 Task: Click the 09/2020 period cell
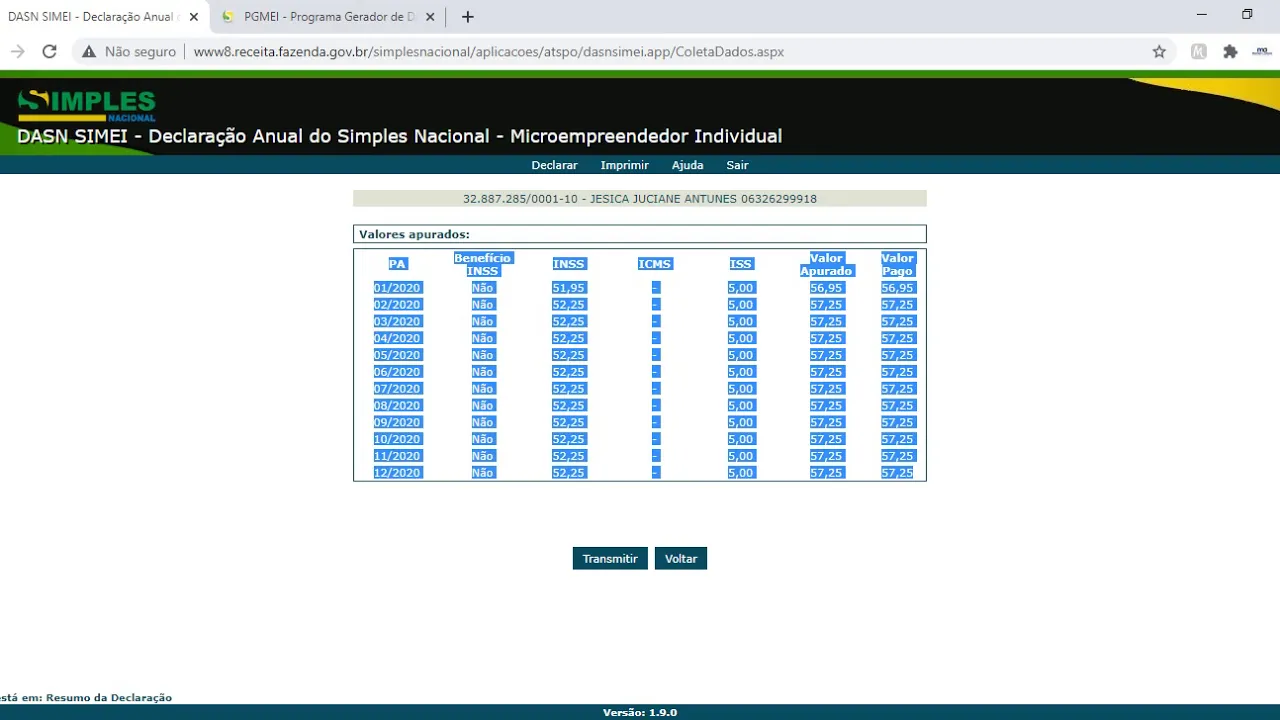[x=398, y=422]
